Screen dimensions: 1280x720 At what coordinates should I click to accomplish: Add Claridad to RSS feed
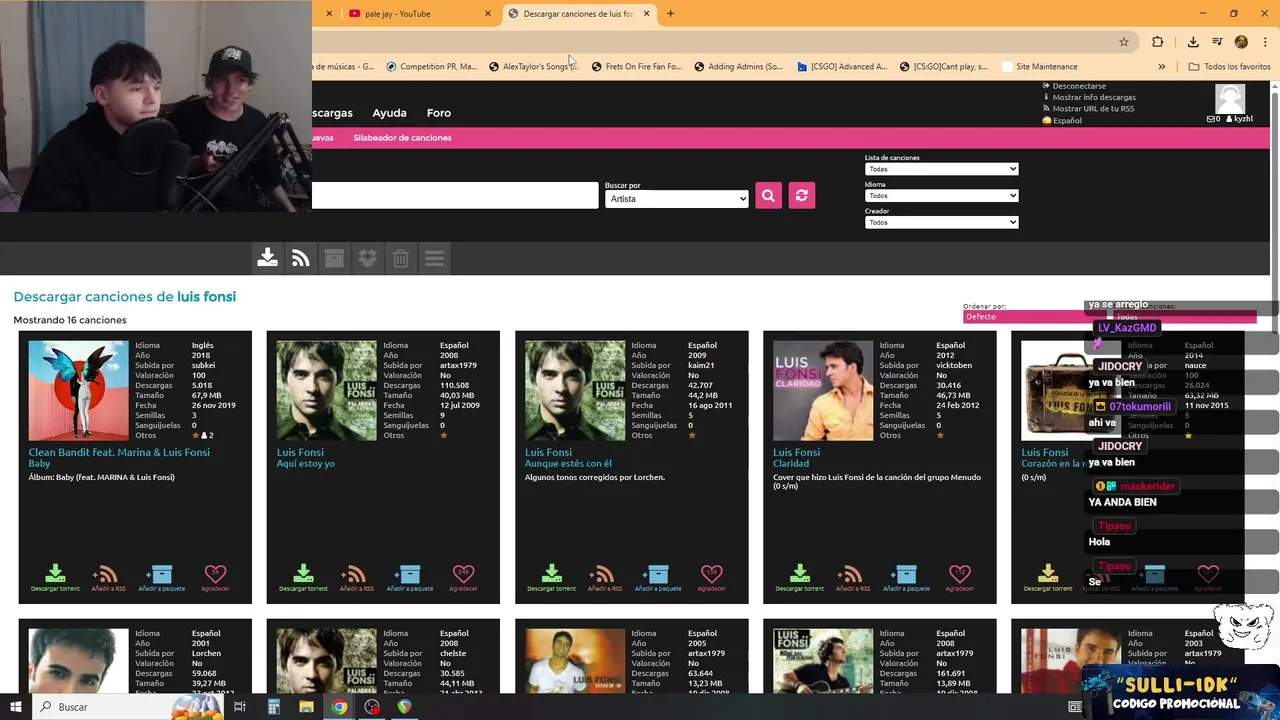[x=852, y=577]
